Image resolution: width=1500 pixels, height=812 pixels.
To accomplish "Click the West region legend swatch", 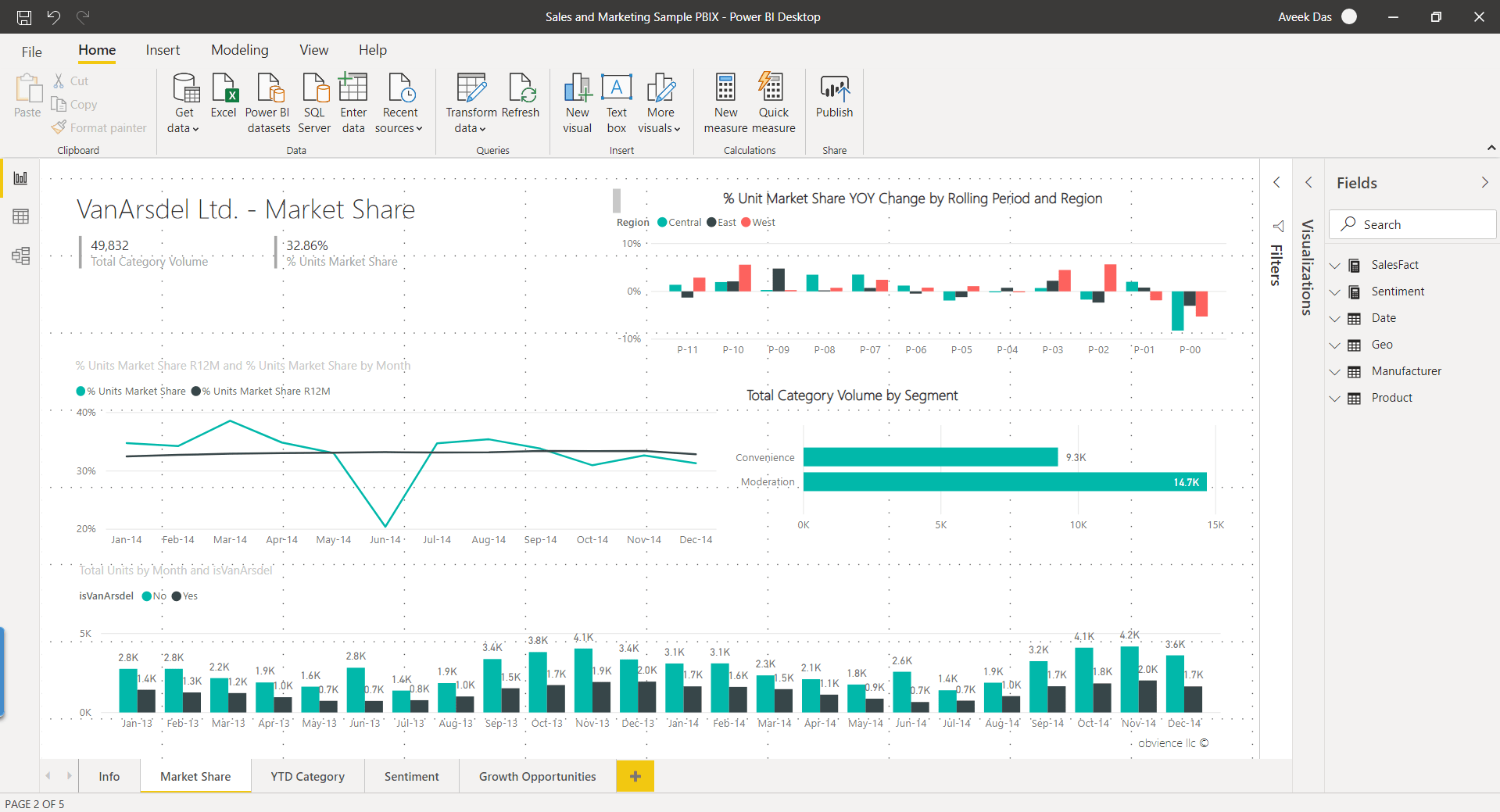I will click(746, 223).
